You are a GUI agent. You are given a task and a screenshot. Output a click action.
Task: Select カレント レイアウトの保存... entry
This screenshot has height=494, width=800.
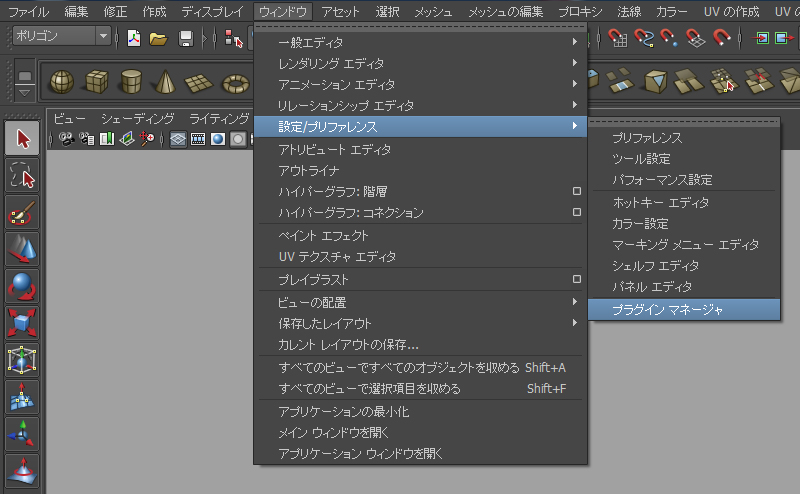pos(421,344)
